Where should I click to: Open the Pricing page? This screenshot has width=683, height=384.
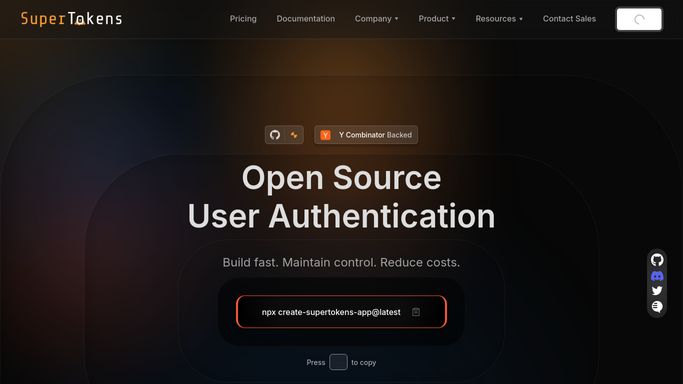pyautogui.click(x=243, y=19)
